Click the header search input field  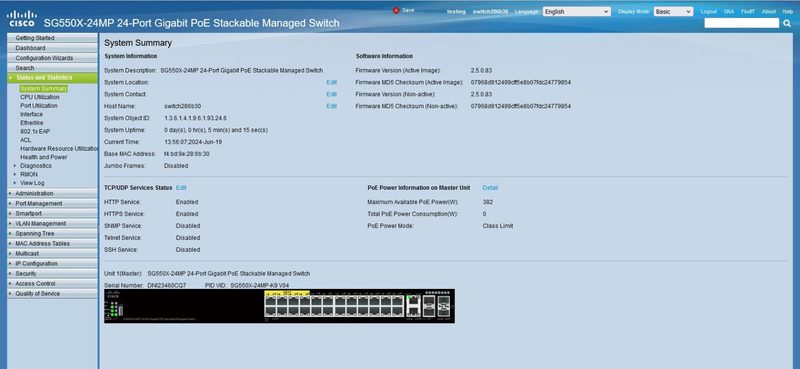pos(741,23)
